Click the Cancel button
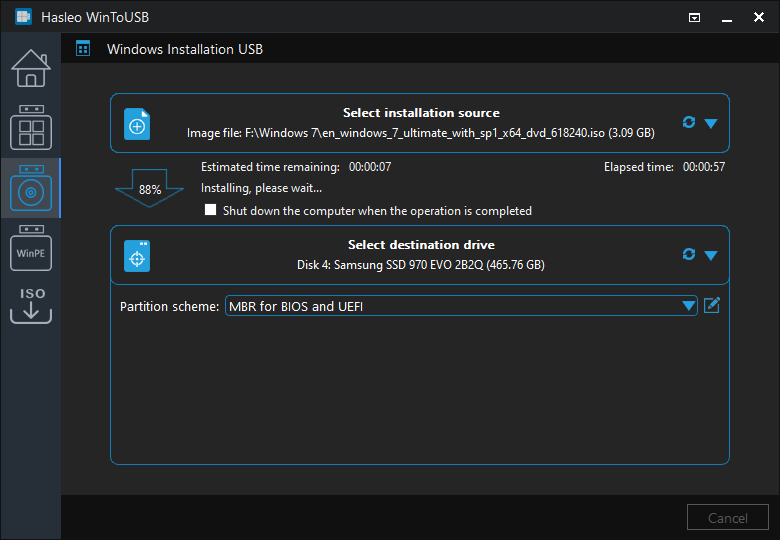Screen dimensions: 780x540 (x=728, y=518)
